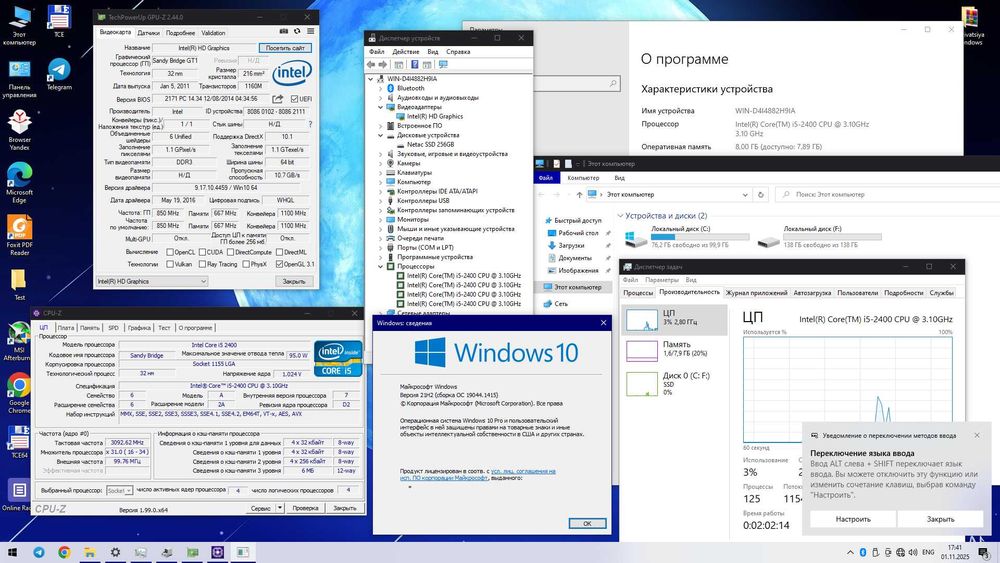Expand the Bluetooth node in Device Manager

pyautogui.click(x=381, y=89)
